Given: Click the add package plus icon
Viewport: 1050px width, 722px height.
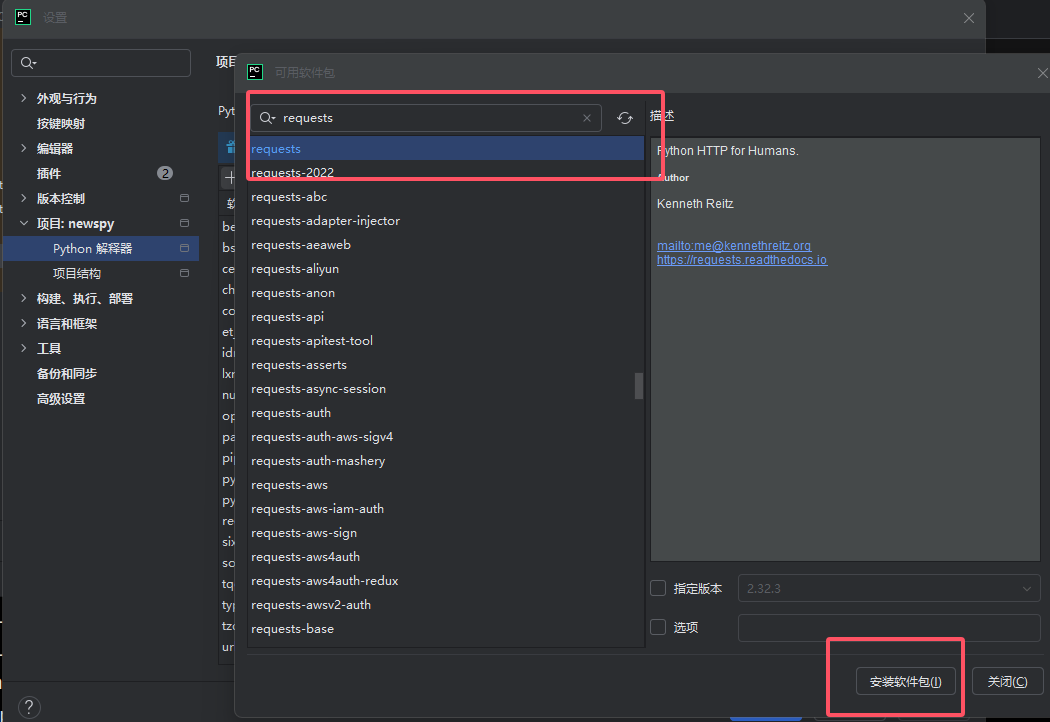Looking at the screenshot, I should click(x=230, y=177).
